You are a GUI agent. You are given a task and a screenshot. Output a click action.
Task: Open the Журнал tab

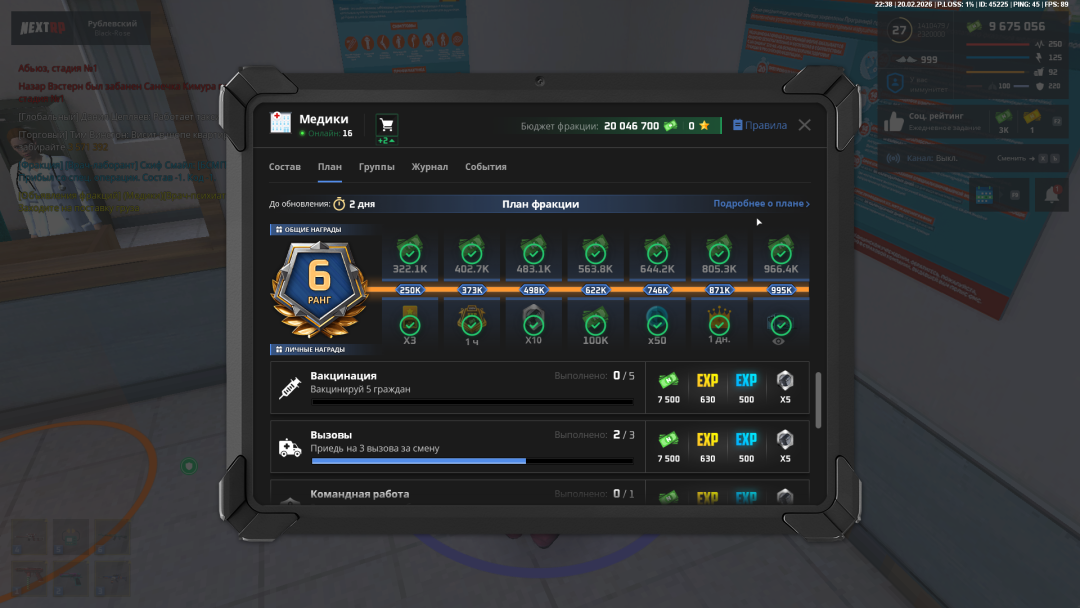pos(429,167)
